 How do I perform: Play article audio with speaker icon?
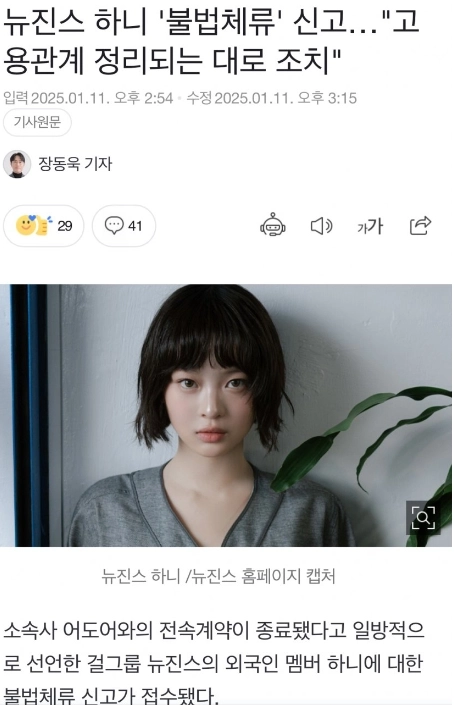pyautogui.click(x=321, y=226)
